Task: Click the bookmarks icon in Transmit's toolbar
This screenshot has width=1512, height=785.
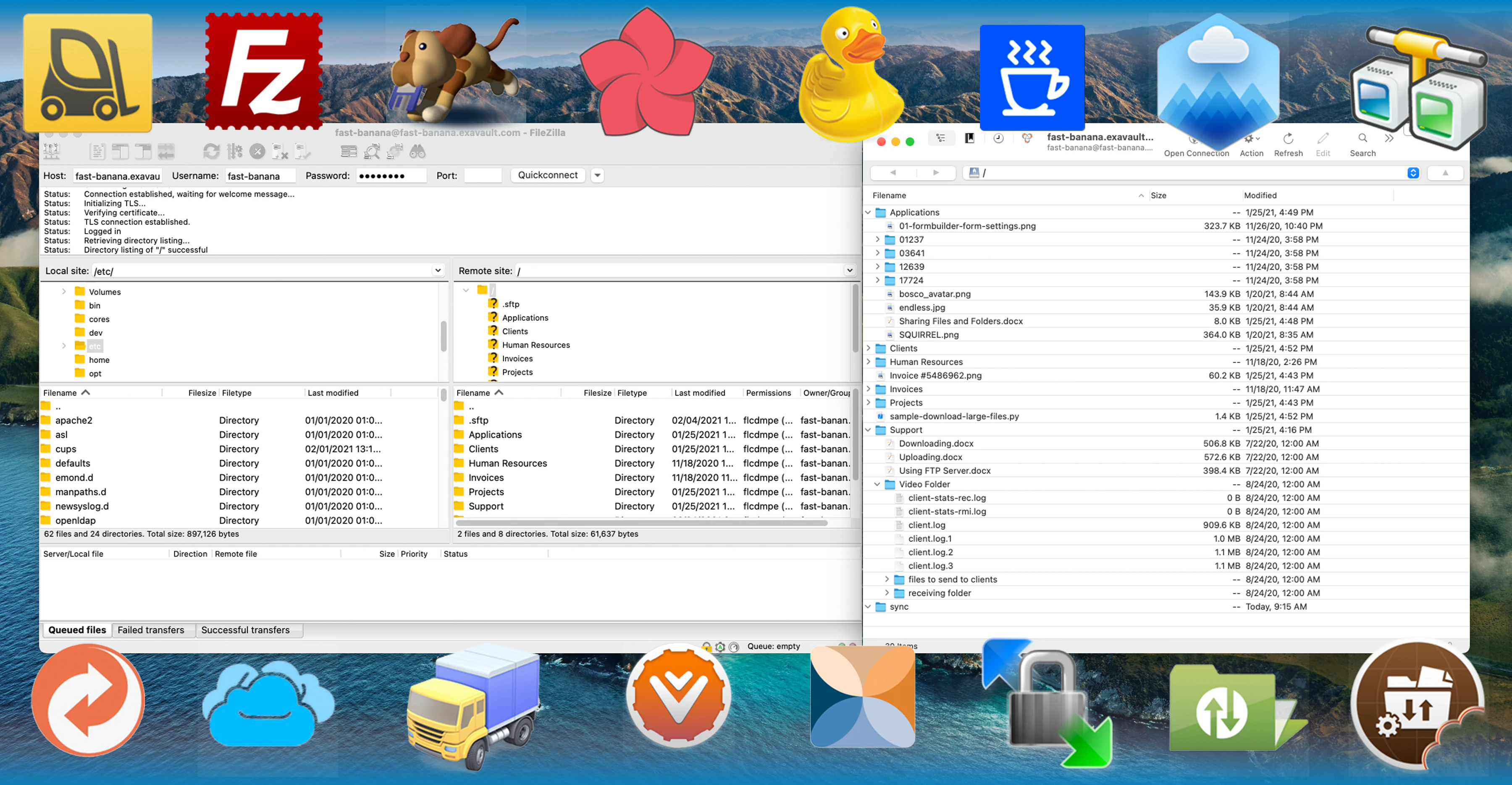Action: click(x=970, y=138)
